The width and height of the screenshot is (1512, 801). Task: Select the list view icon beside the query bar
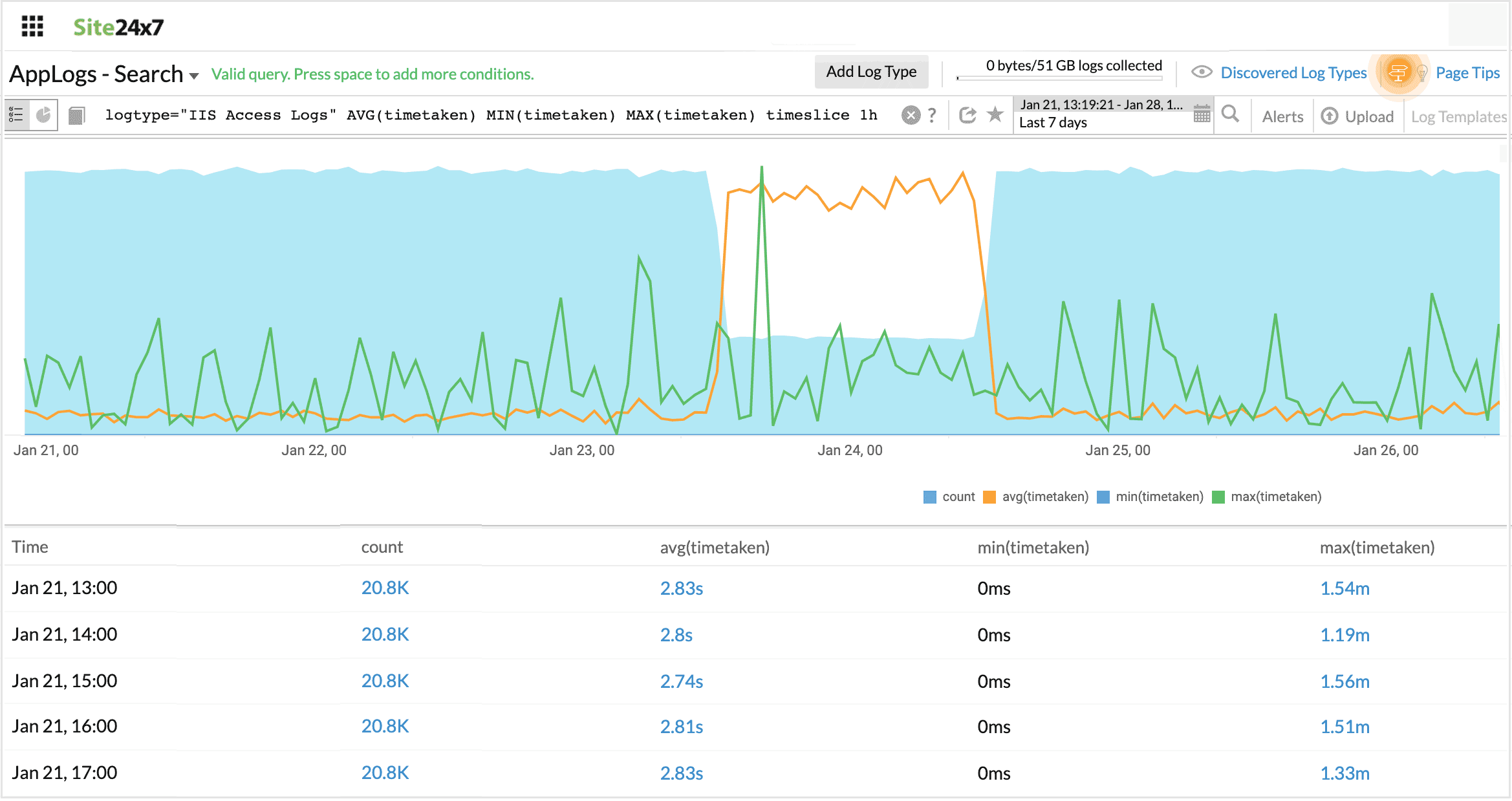[16, 114]
